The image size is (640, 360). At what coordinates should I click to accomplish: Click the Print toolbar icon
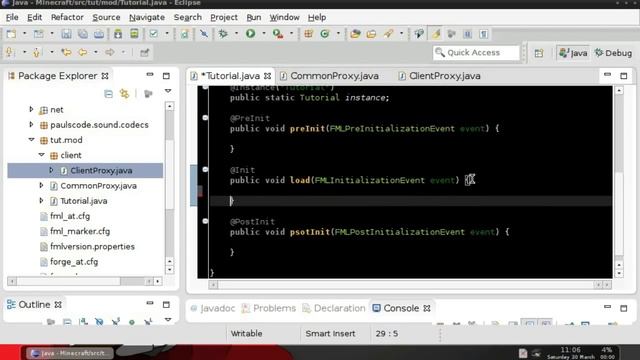[x=99, y=34]
